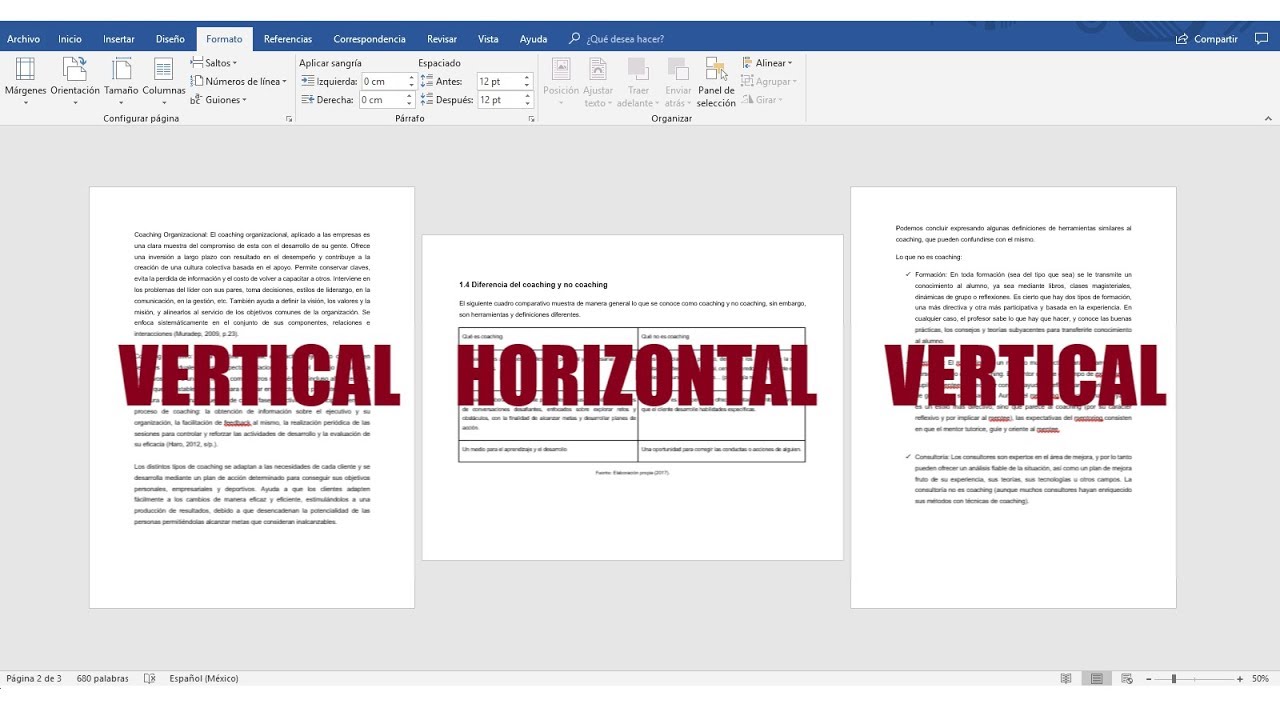The width and height of the screenshot is (1280, 720).
Task: Switch to the Referencias tab
Action: click(x=288, y=39)
